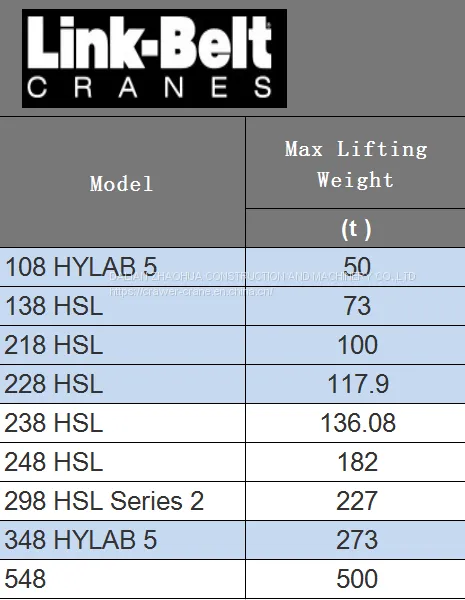This screenshot has height=600, width=465.
Task: Click the Link-Belt Cranes logo
Action: (x=154, y=58)
